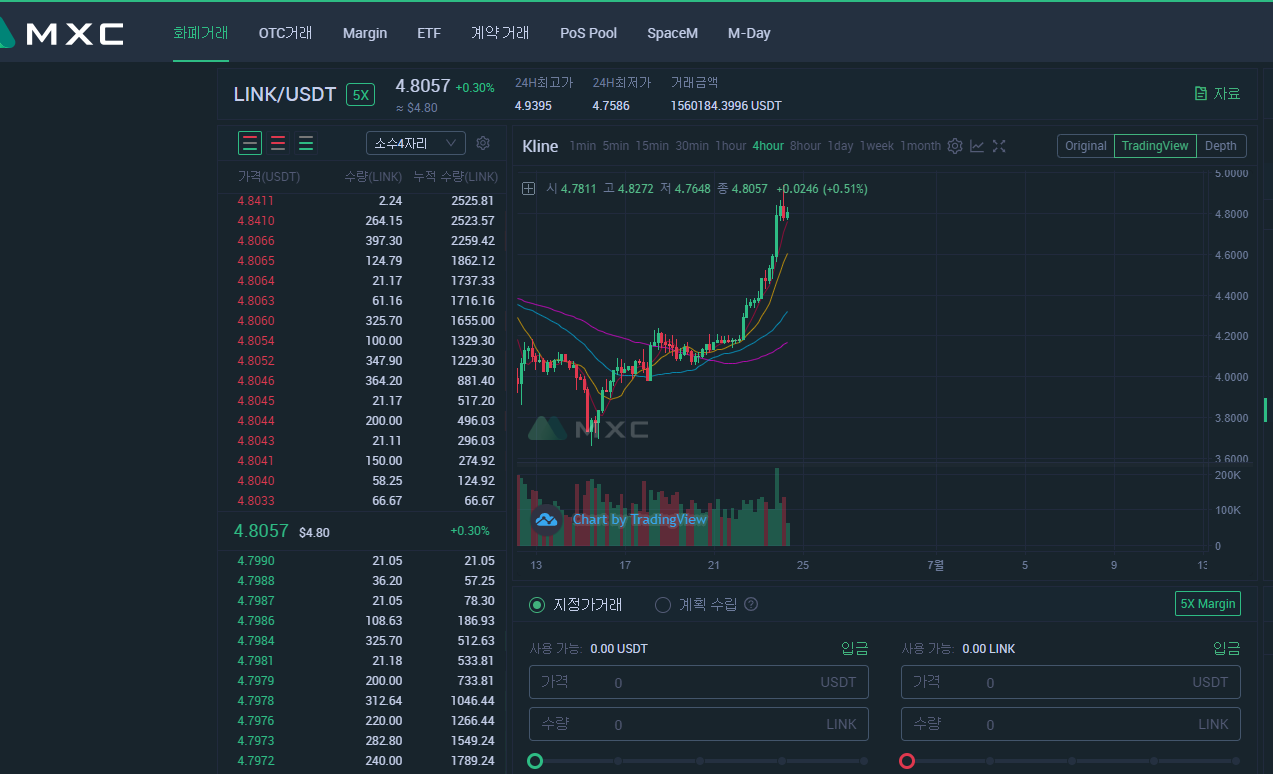Viewport: 1273px width, 774px height.
Task: Set chart interval to 4hour
Action: pyautogui.click(x=768, y=146)
